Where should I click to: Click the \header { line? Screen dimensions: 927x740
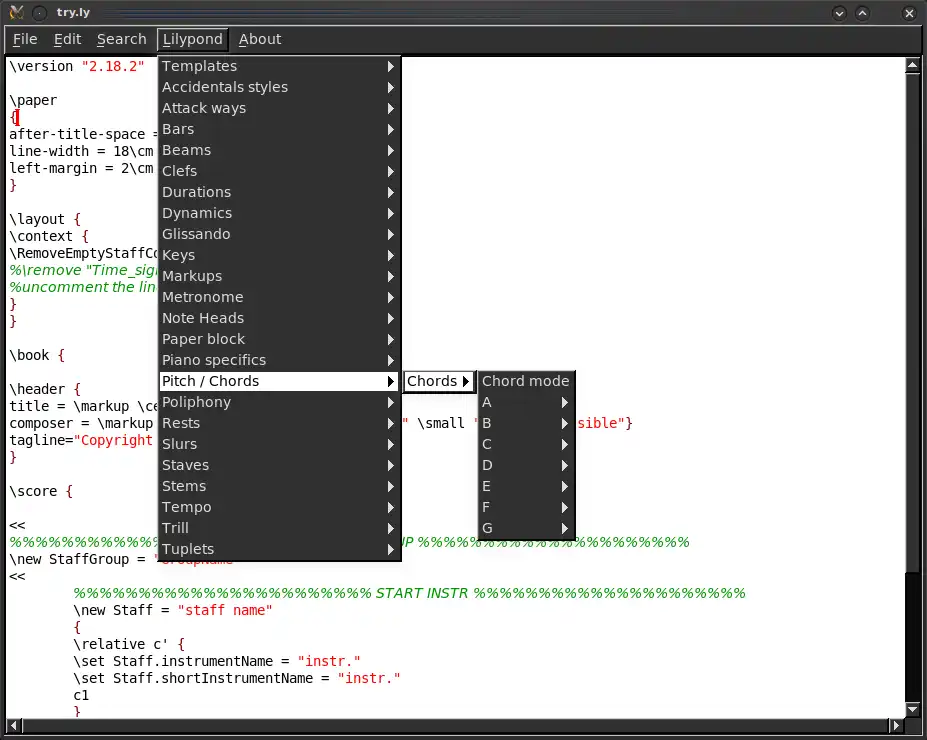(x=45, y=389)
